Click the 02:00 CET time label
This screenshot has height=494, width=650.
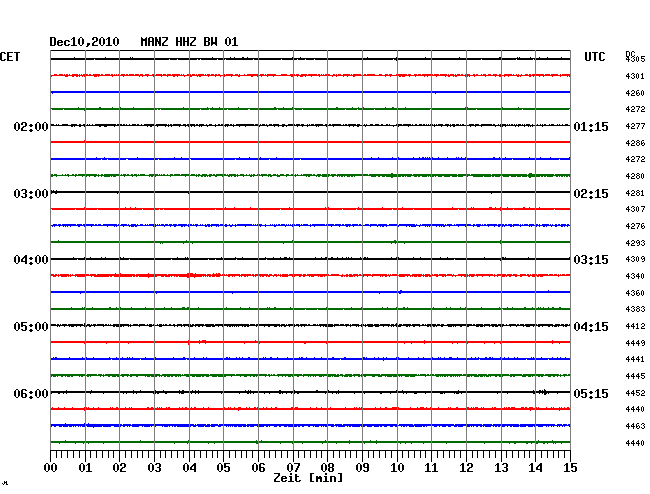[31, 127]
